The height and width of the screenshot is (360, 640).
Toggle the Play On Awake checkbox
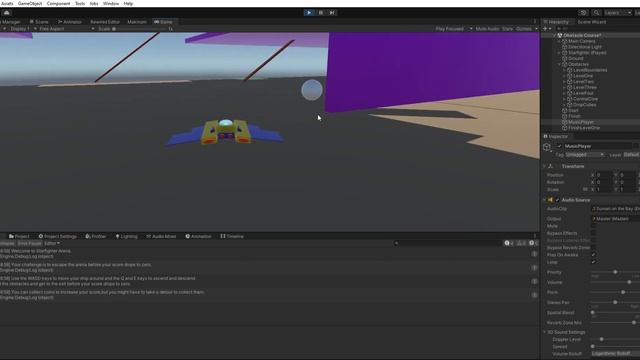point(593,255)
